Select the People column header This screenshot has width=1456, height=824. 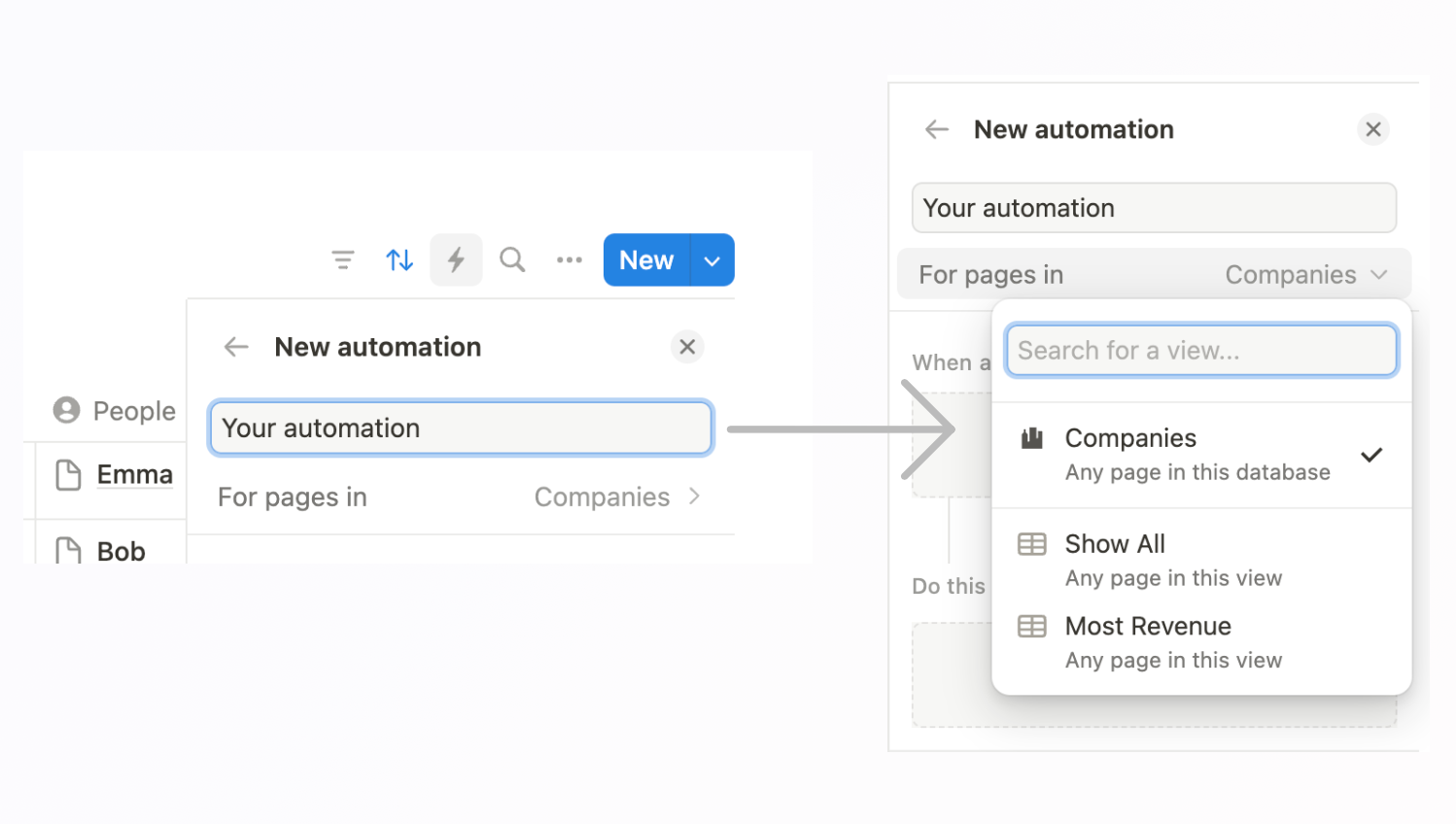click(x=115, y=411)
